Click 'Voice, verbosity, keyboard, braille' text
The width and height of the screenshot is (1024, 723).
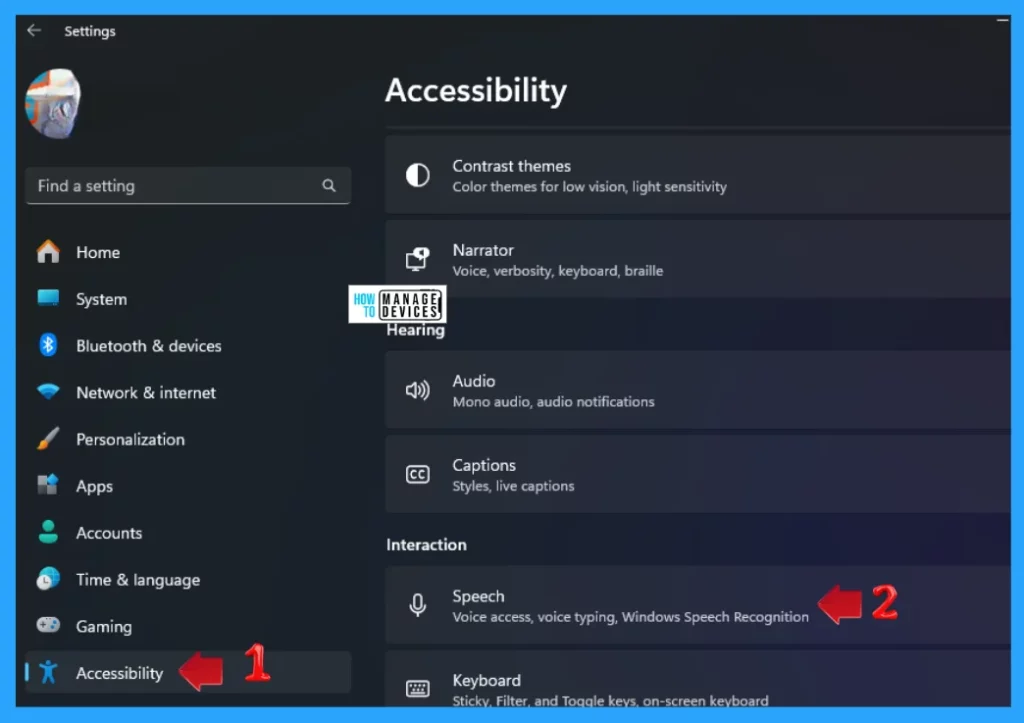pyautogui.click(x=558, y=271)
